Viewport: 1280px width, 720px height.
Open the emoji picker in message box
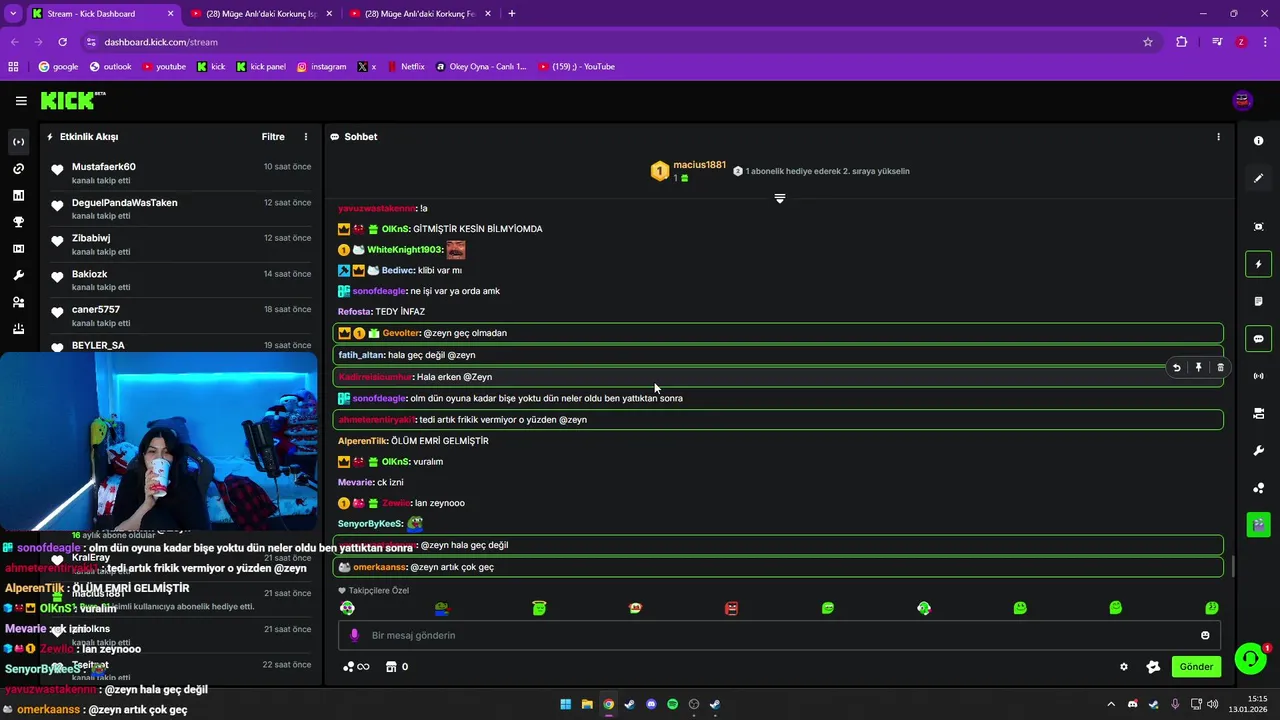pyautogui.click(x=1205, y=635)
